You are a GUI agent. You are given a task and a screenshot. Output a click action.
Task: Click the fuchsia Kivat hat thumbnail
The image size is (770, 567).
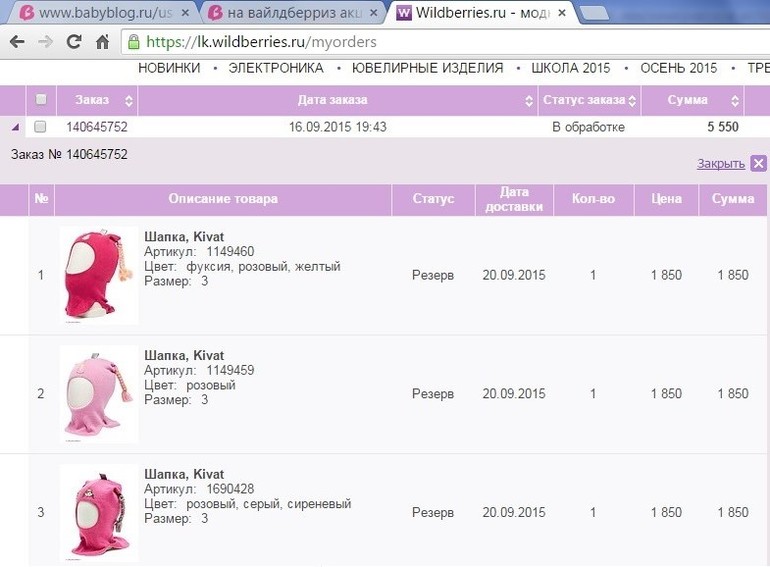(98, 275)
